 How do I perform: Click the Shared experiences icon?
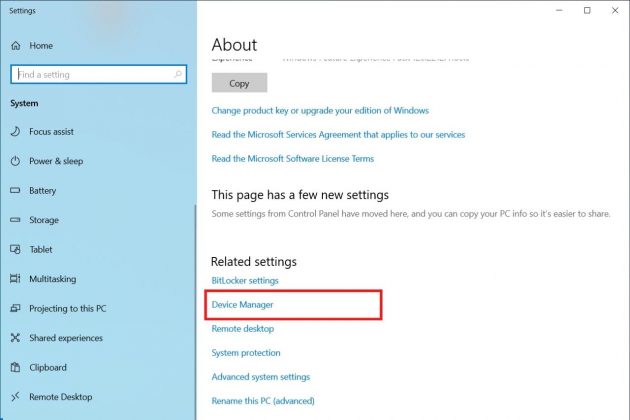pyautogui.click(x=15, y=338)
